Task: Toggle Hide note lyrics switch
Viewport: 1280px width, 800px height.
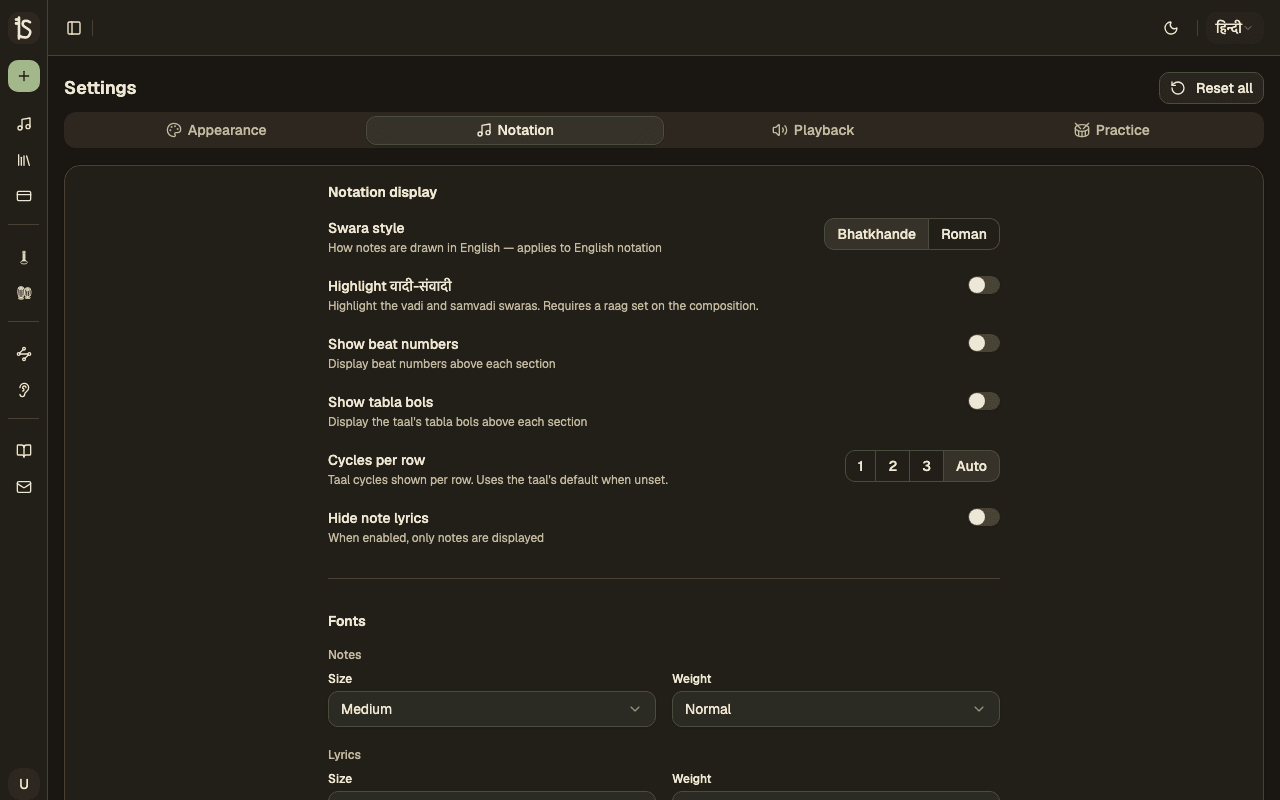Action: click(x=983, y=517)
